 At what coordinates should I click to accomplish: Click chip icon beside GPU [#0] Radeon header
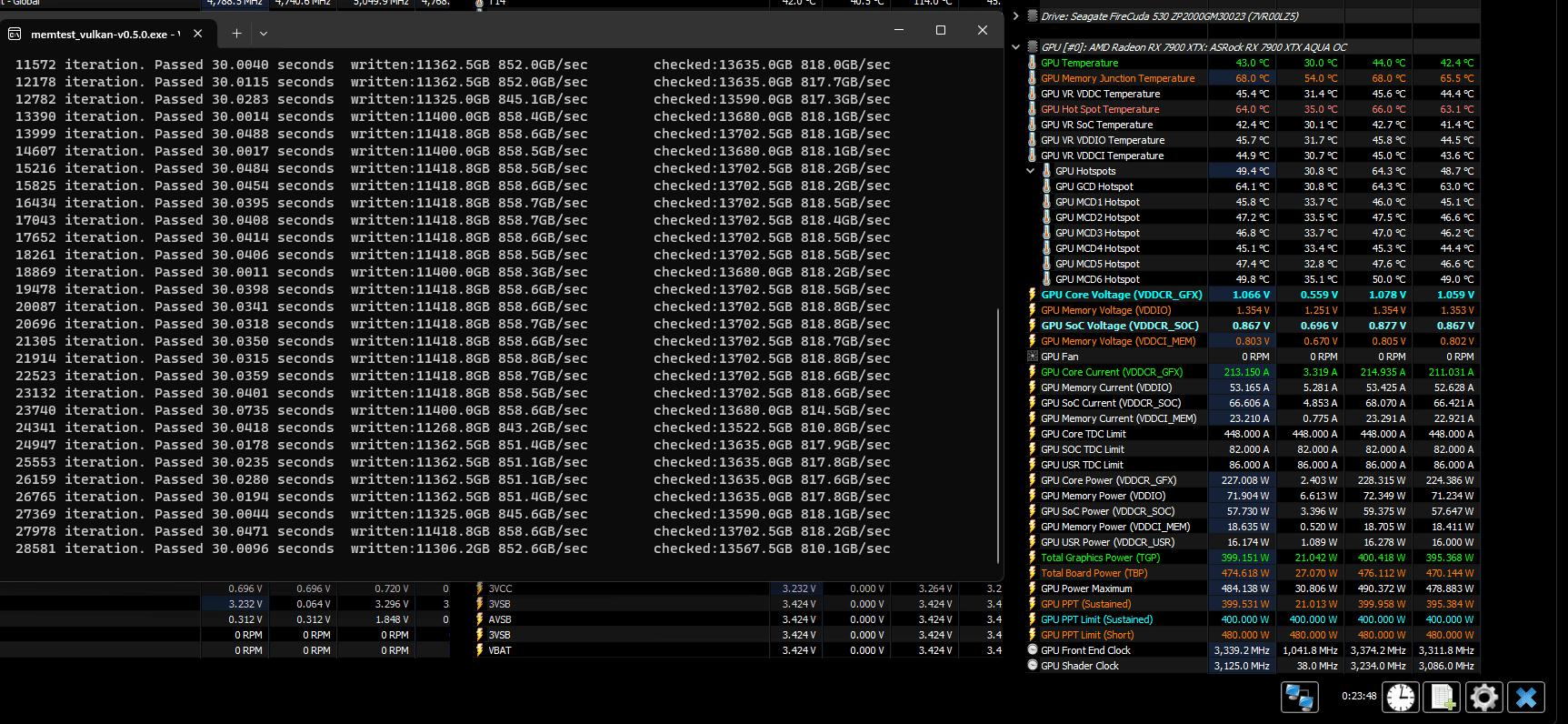(x=1032, y=47)
